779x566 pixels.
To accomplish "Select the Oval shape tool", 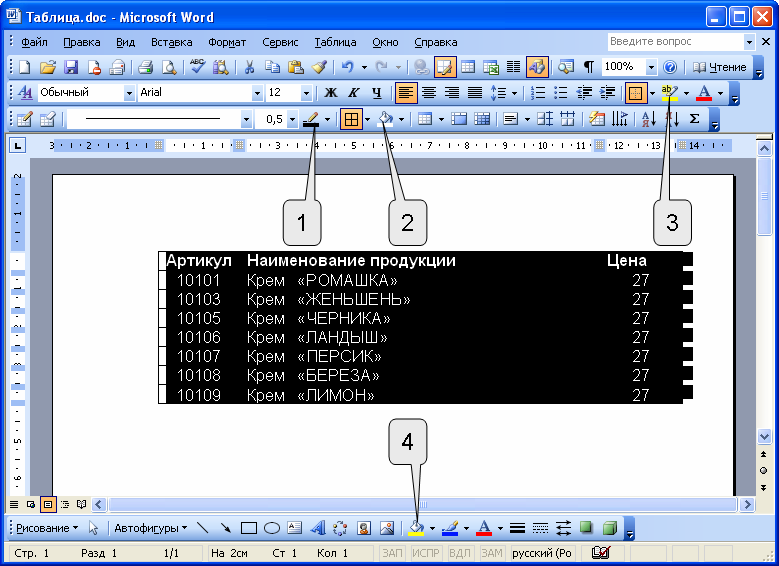I will pos(271,527).
